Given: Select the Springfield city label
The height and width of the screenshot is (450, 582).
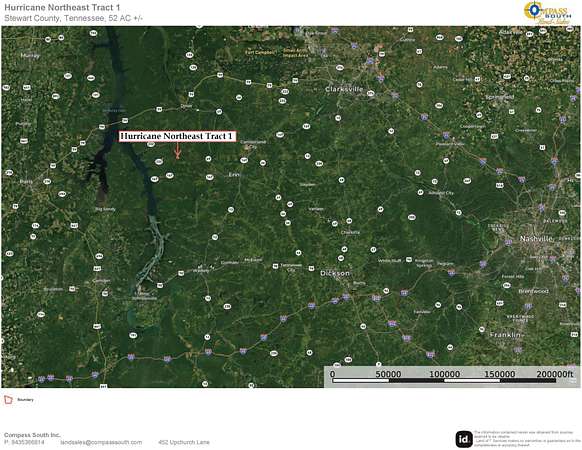Looking at the screenshot, I should point(500,97).
